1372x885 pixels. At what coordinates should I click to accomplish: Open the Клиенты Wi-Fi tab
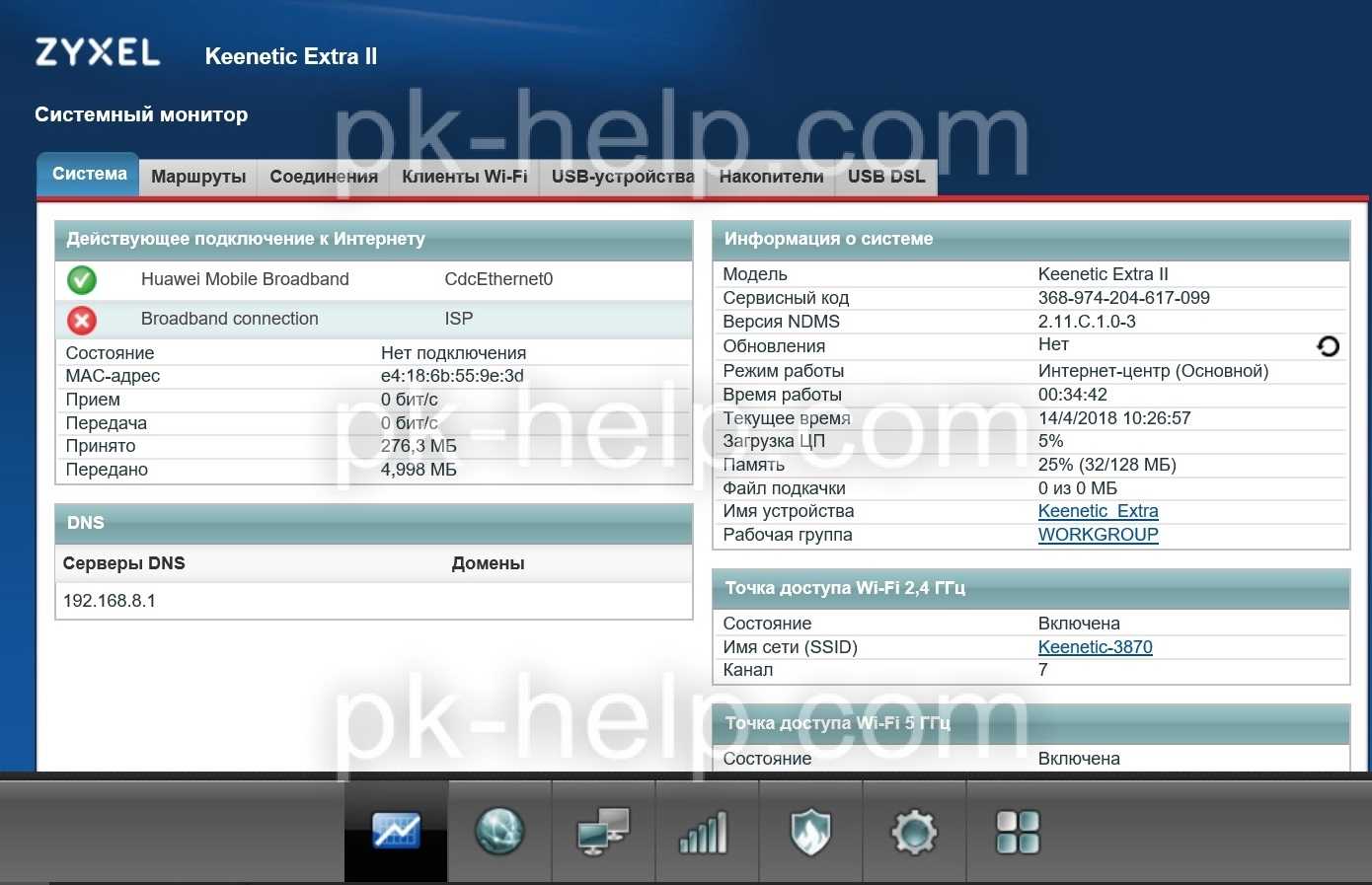[x=464, y=177]
